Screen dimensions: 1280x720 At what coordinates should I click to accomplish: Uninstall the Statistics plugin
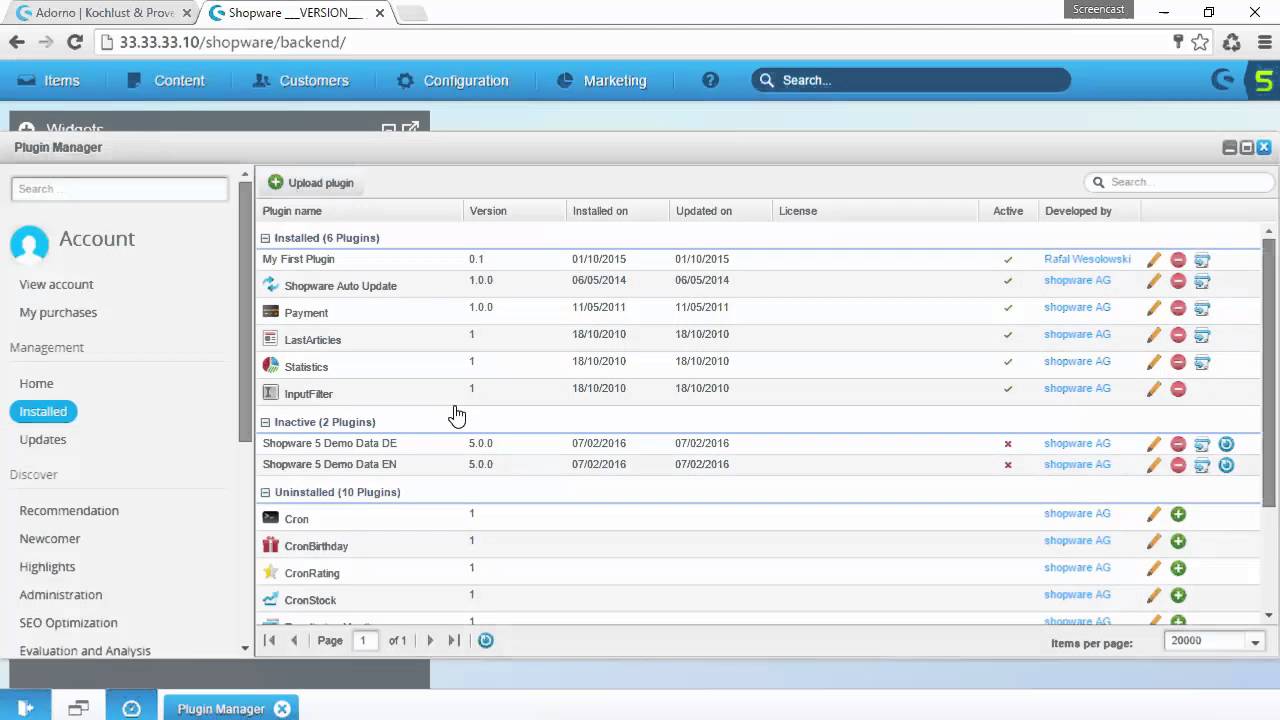[x=1178, y=363]
